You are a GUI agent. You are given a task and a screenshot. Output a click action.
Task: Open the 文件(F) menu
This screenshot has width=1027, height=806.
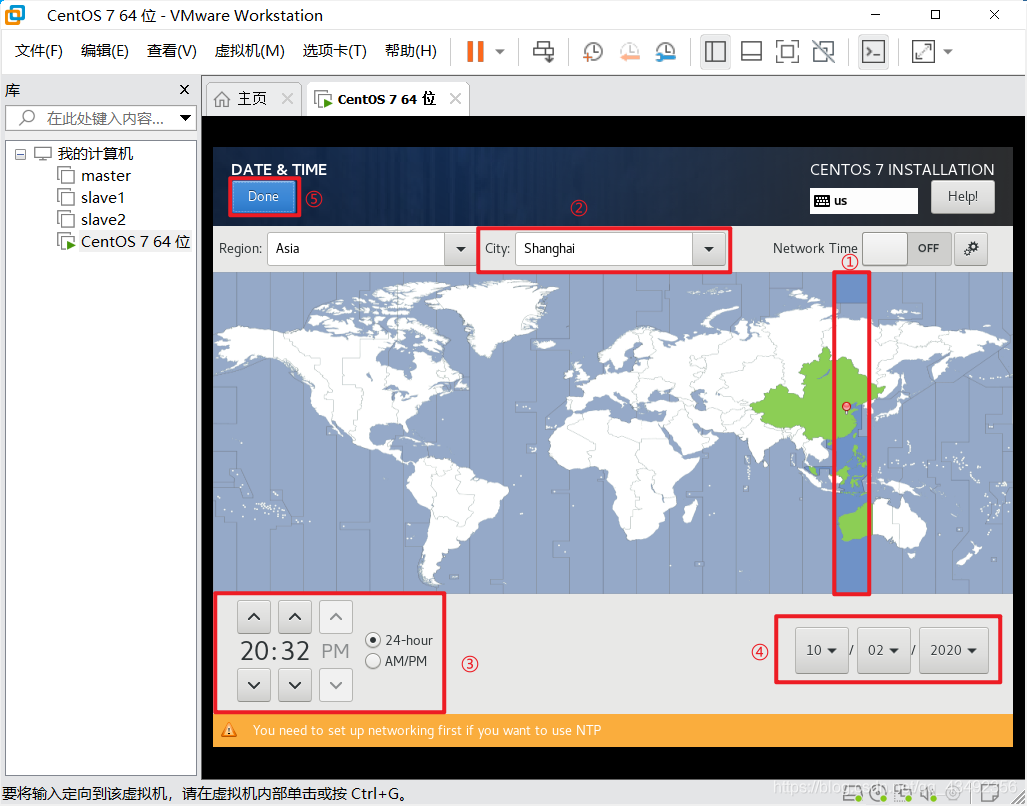coord(39,51)
